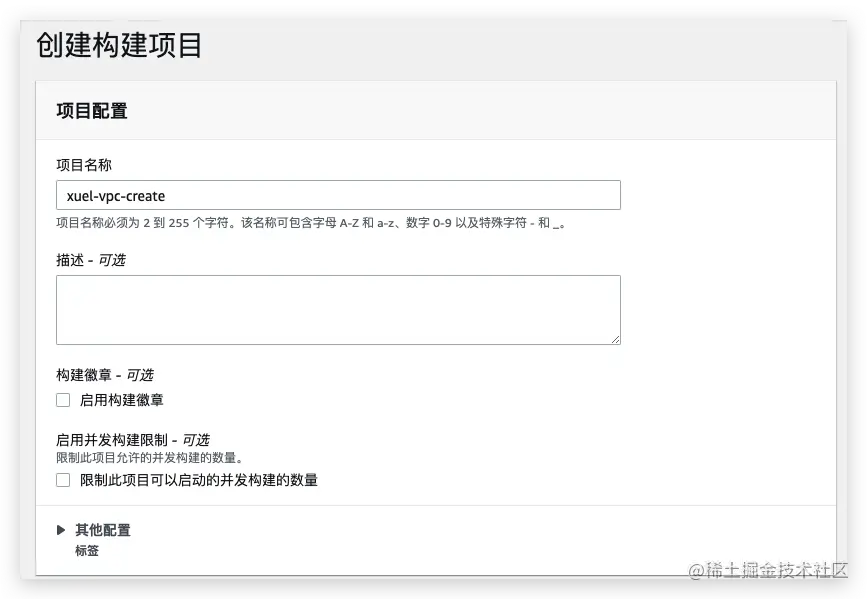Check 限制此项目可以启动的并发构建的数量 box

(x=63, y=480)
